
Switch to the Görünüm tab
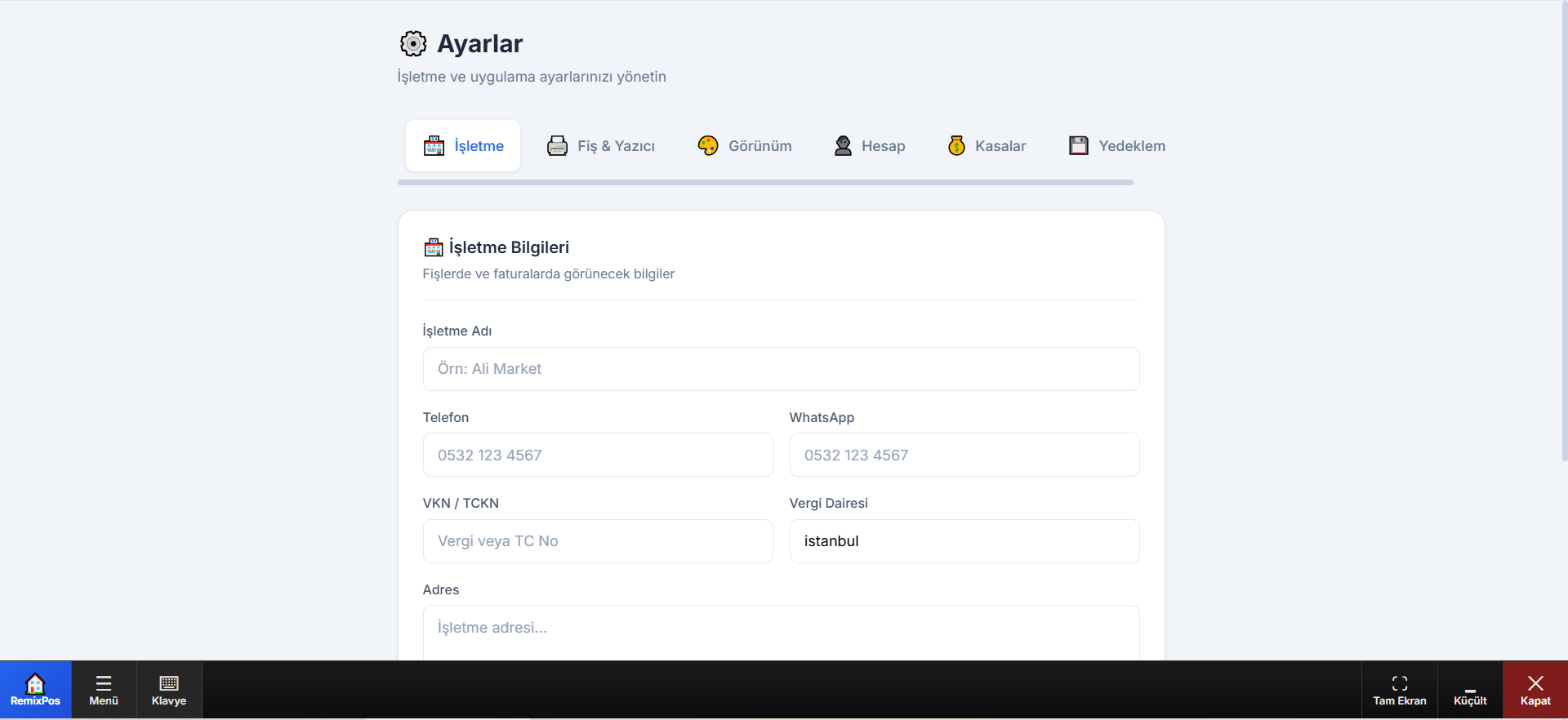click(745, 146)
